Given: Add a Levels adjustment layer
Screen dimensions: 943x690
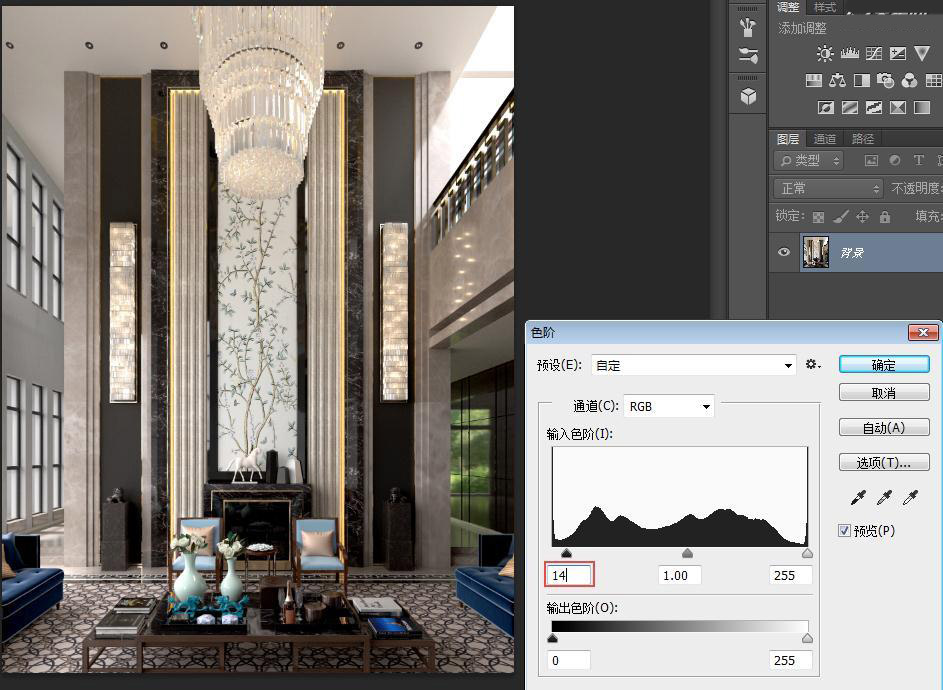Looking at the screenshot, I should coord(849,54).
